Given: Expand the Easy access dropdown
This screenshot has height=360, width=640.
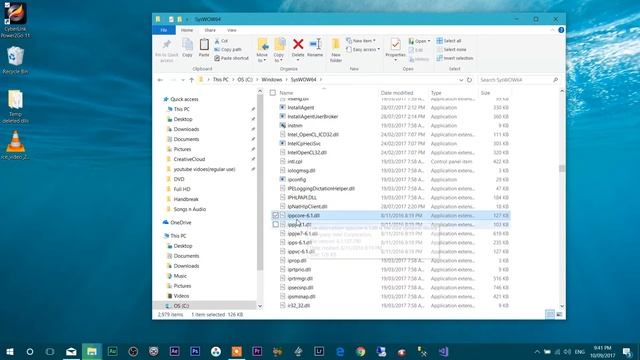Looking at the screenshot, I should click(363, 49).
